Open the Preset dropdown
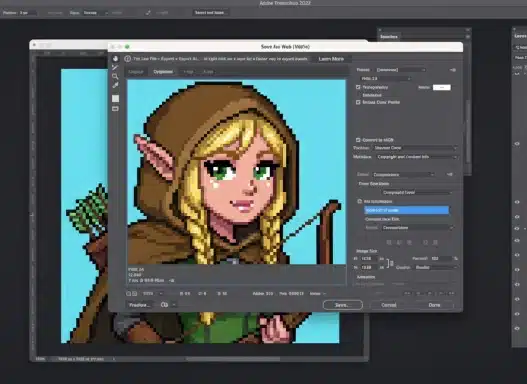This screenshot has height=384, width=527. click(x=401, y=70)
